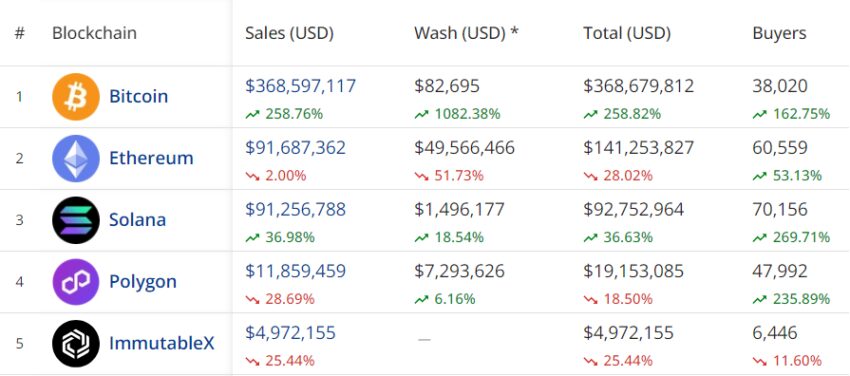Sort by Buyers column header
850x376 pixels.
tap(780, 34)
